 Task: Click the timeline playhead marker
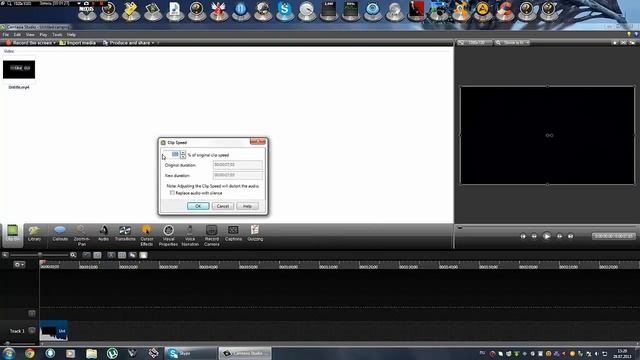(42, 262)
